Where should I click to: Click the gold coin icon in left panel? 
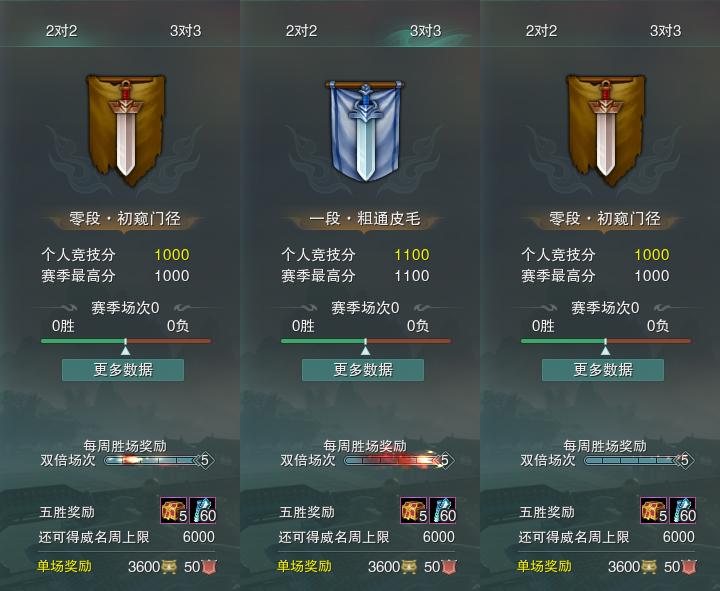[169, 567]
